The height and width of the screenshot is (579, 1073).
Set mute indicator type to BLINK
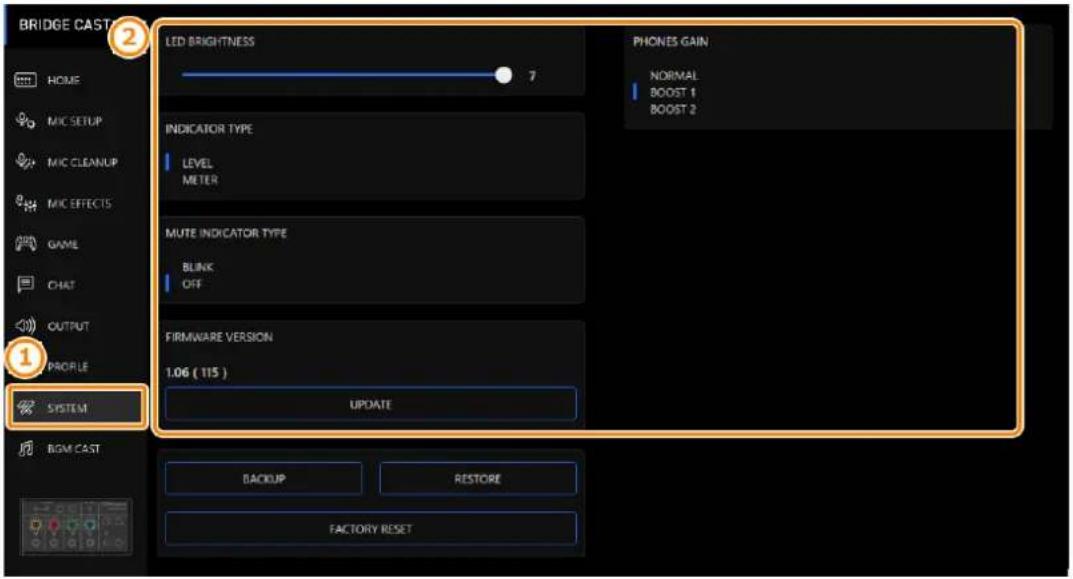[198, 267]
